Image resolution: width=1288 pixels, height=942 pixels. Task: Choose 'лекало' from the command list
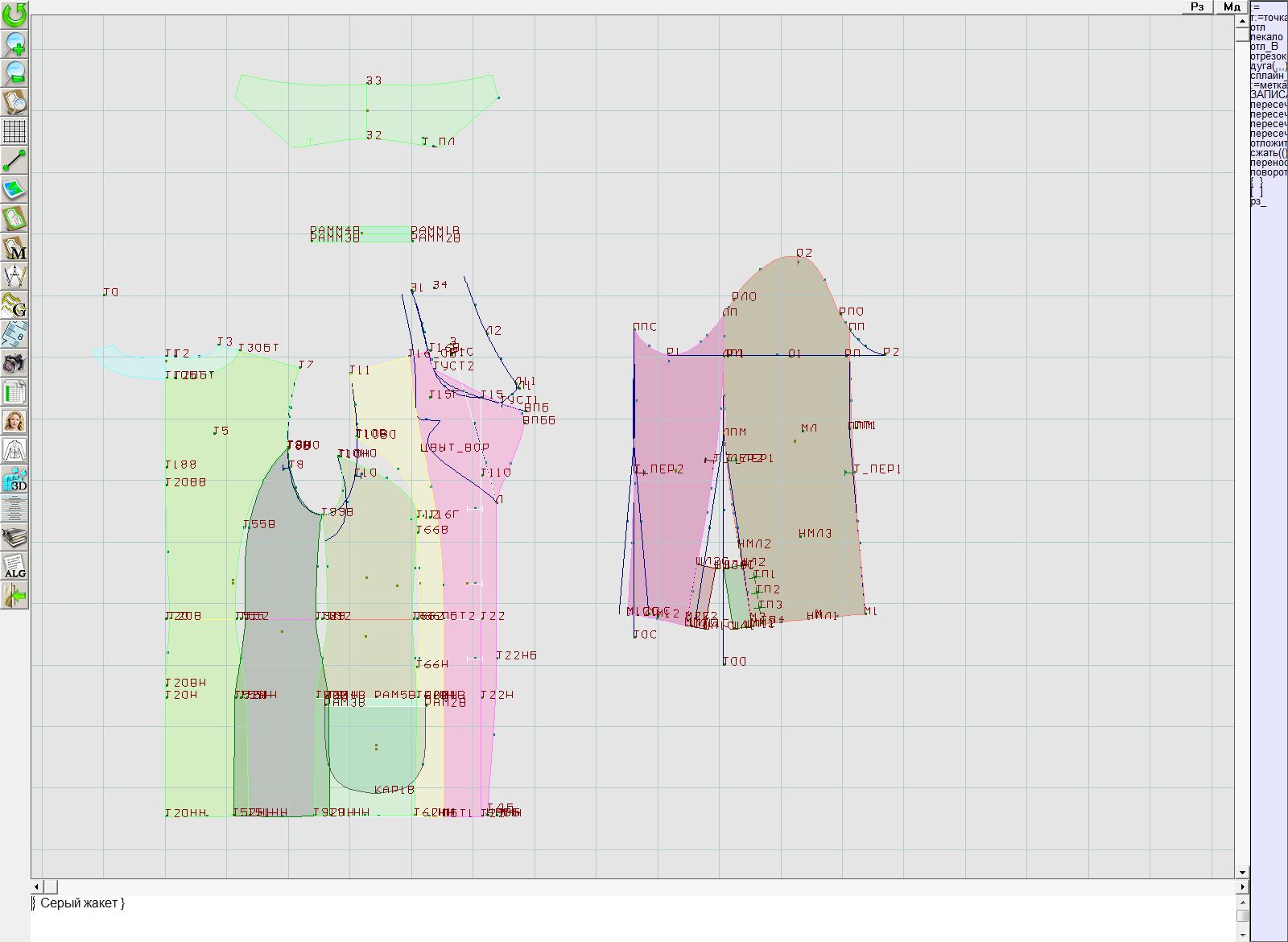click(1267, 37)
